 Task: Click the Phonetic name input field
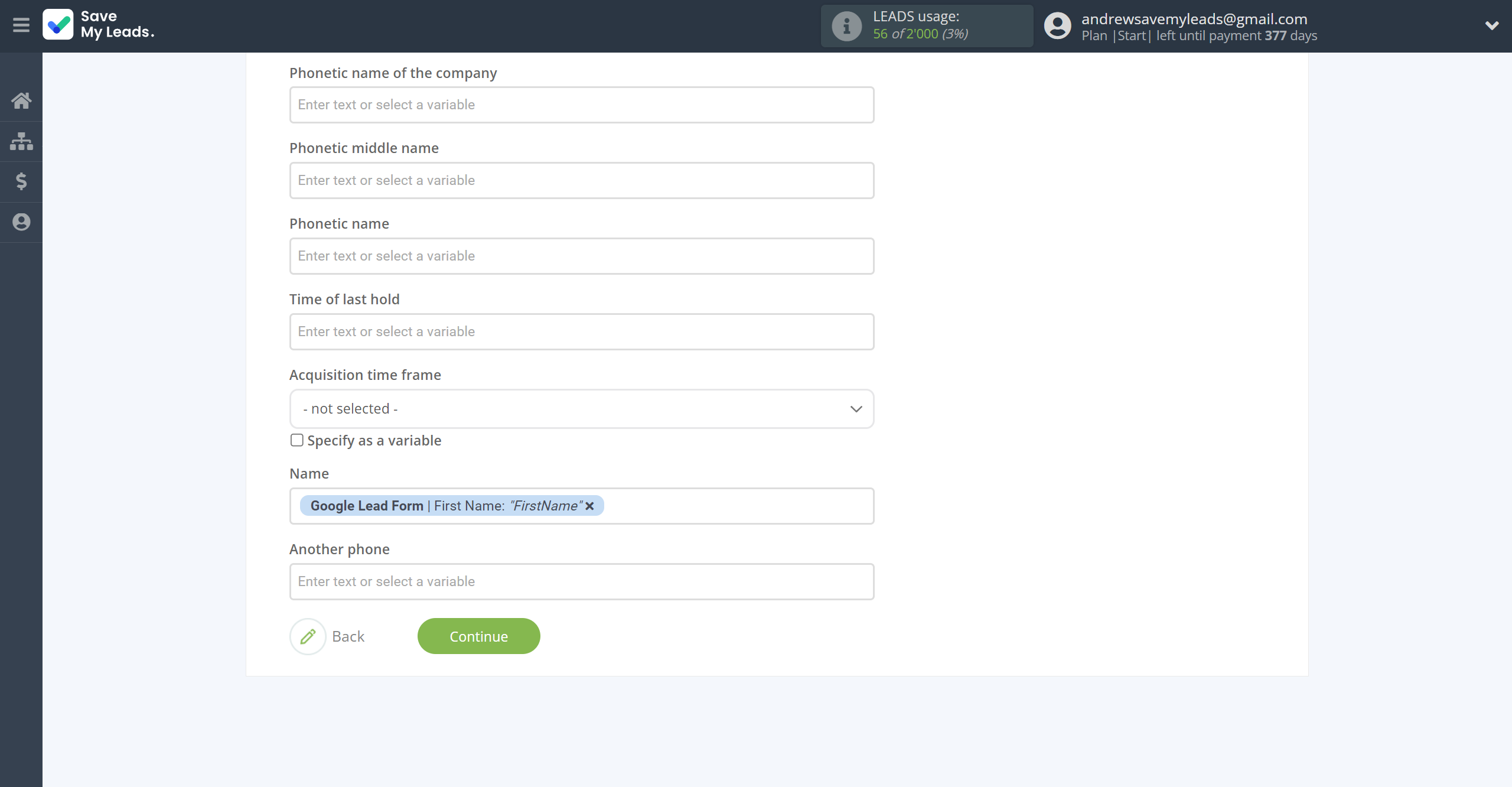(581, 256)
